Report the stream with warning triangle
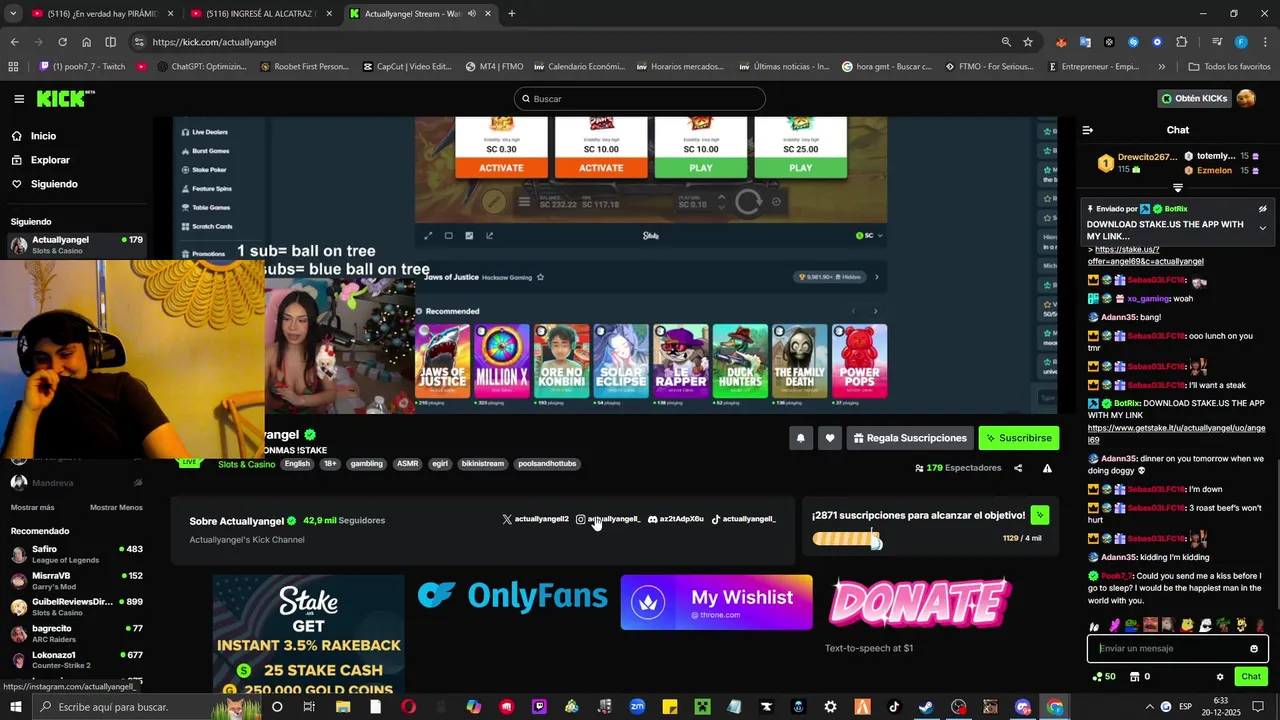This screenshot has width=1280, height=720. (x=1047, y=468)
